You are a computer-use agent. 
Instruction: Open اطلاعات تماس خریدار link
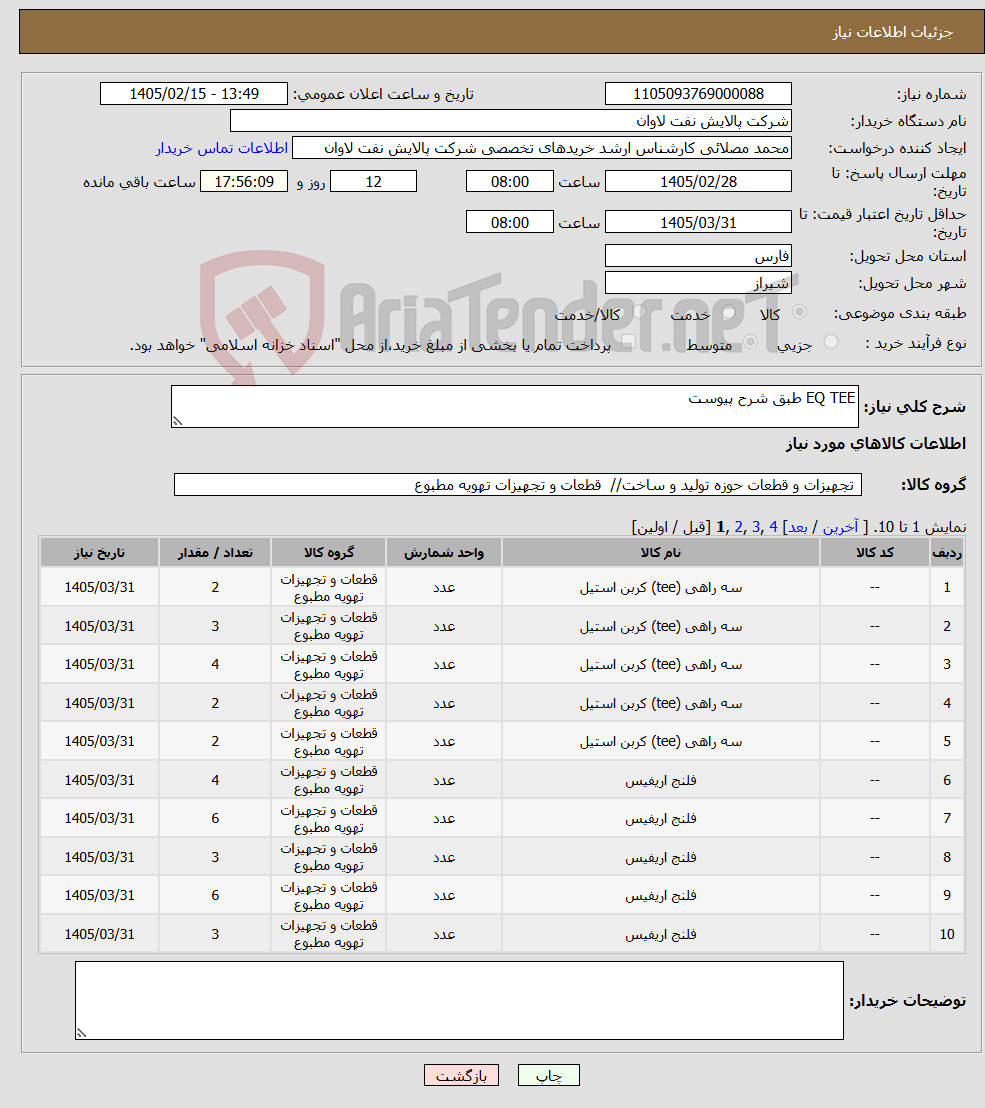tap(222, 148)
